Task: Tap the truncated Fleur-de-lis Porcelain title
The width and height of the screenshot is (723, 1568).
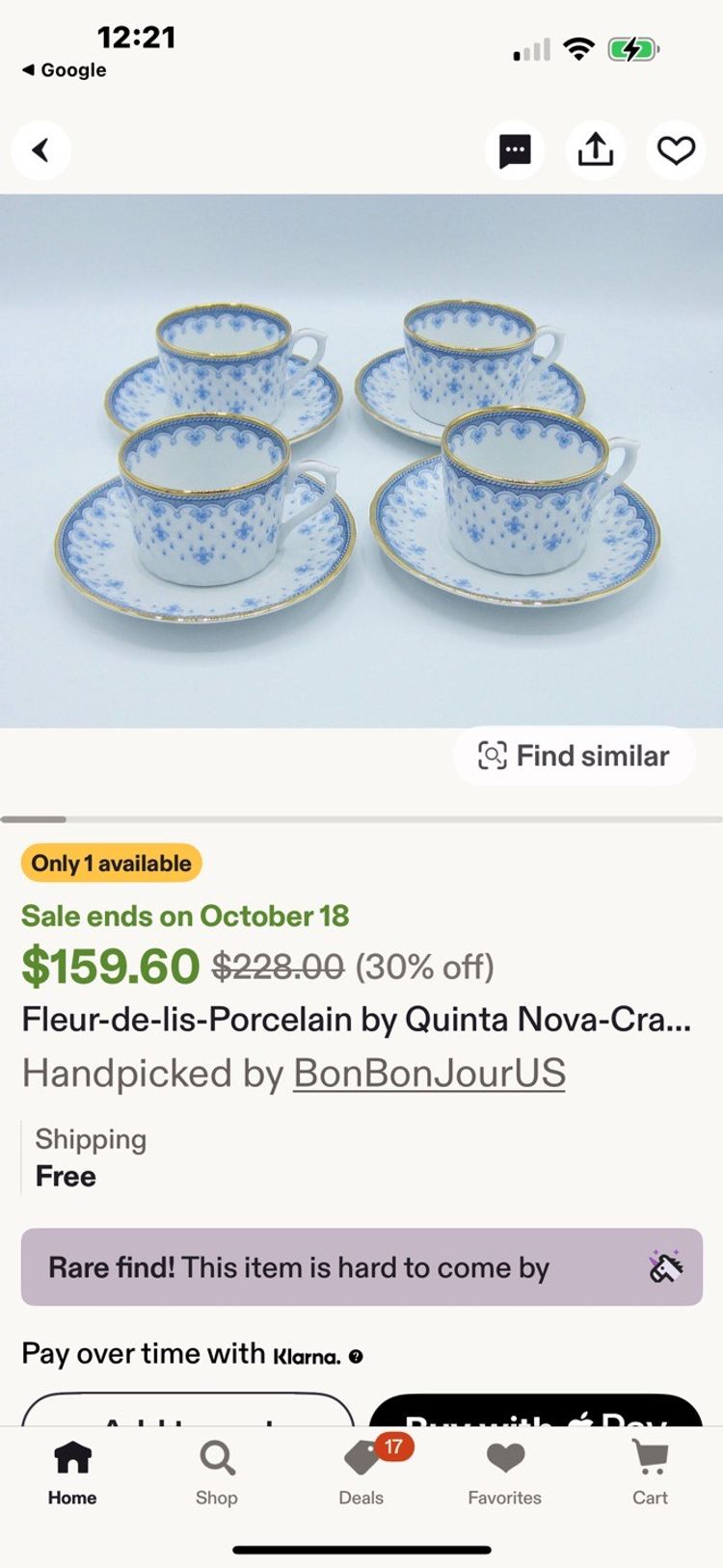Action: (x=356, y=1020)
